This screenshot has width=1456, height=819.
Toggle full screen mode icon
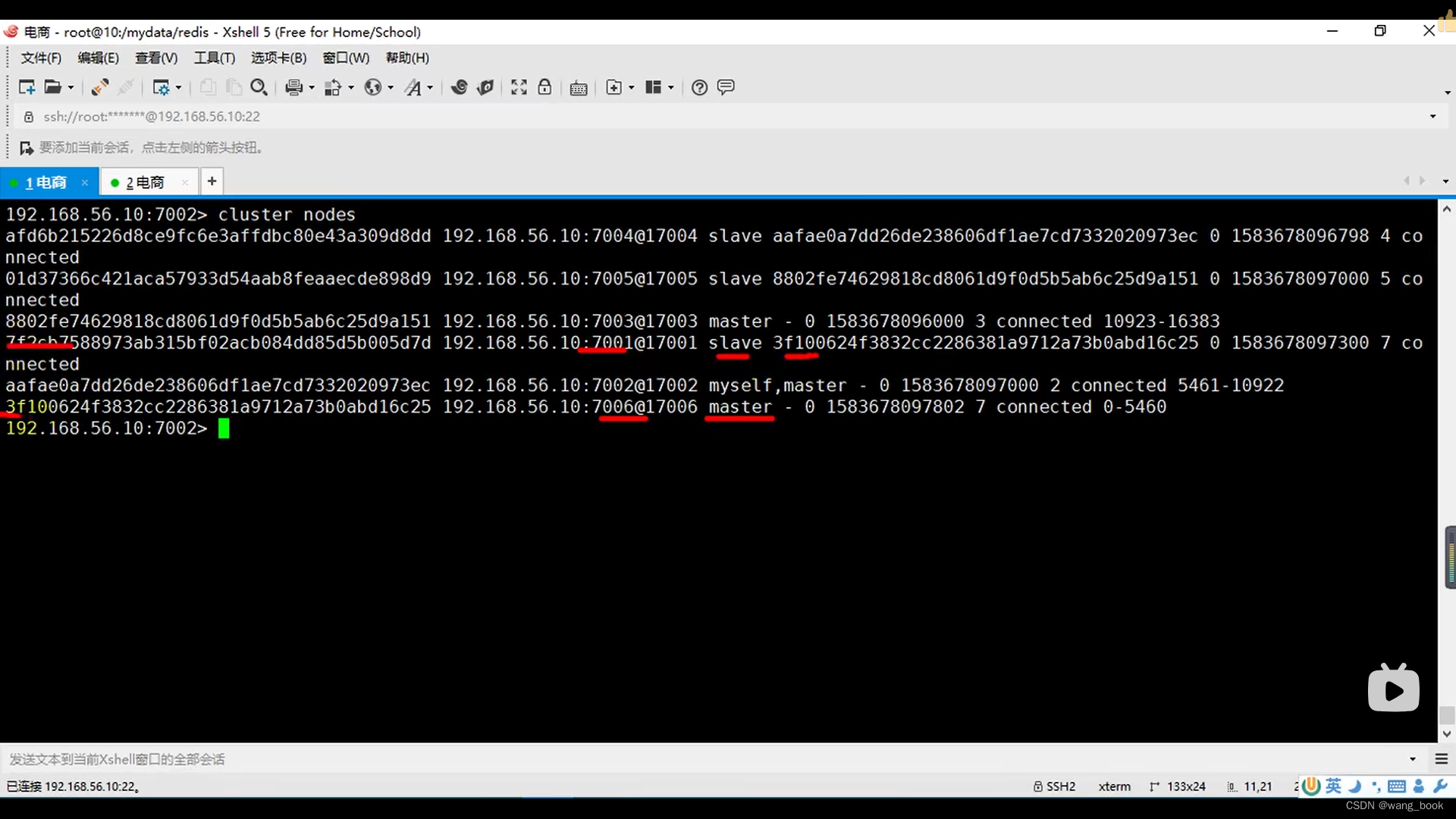[519, 87]
